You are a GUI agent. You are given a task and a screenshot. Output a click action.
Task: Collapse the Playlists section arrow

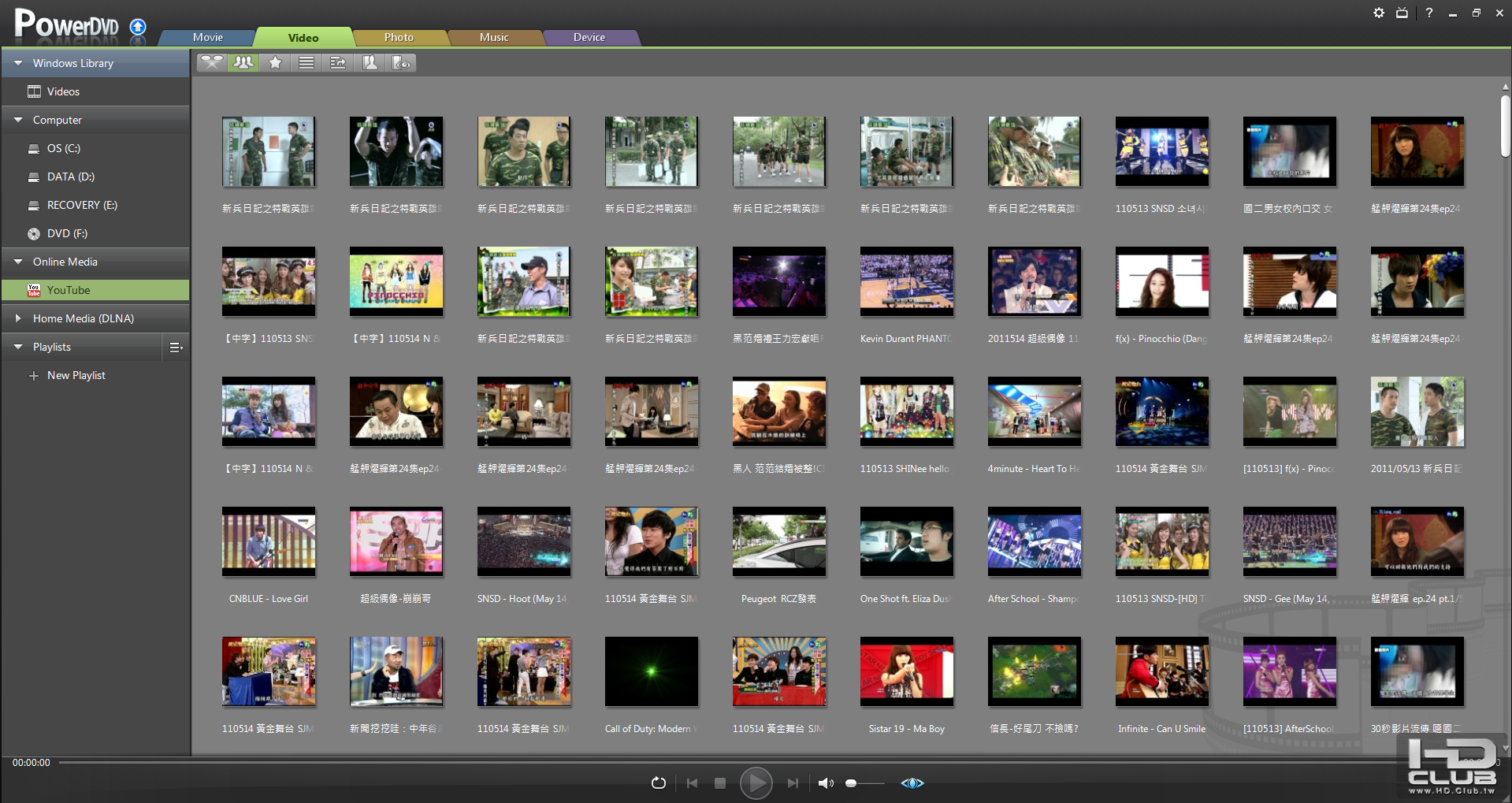(18, 347)
